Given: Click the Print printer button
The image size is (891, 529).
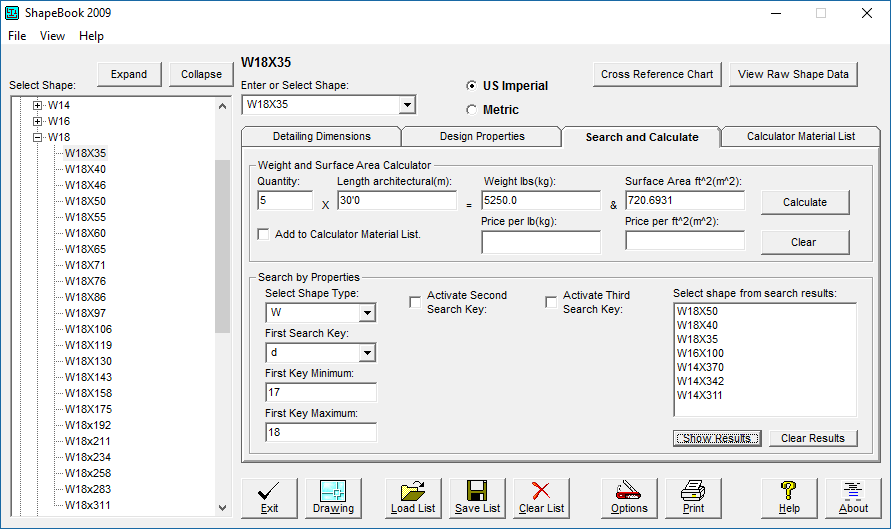Looking at the screenshot, I should pyautogui.click(x=693, y=498).
